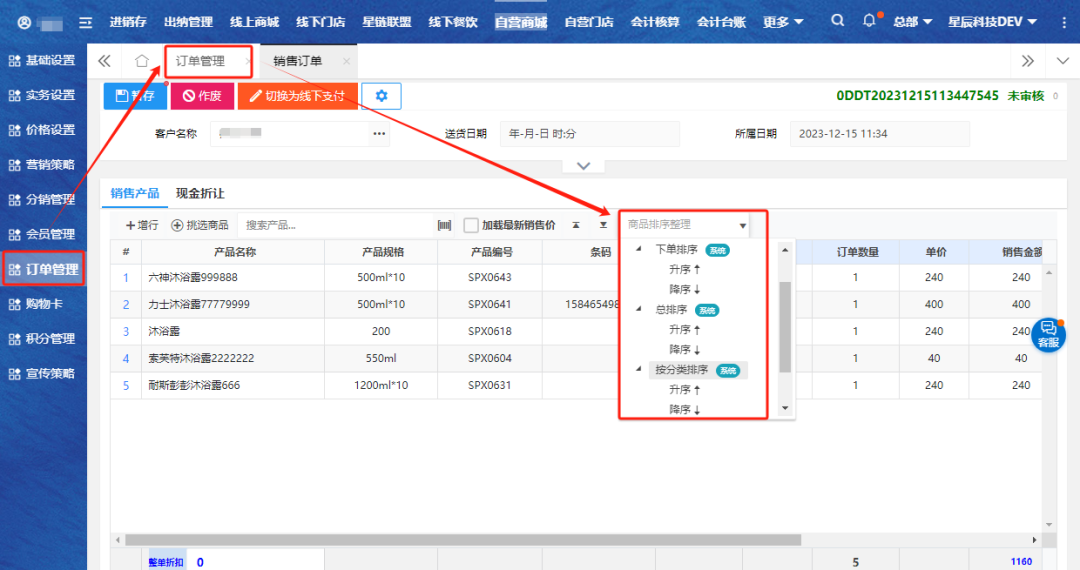Viewport: 1080px width, 570px height.
Task: Click the 搜索产品 search input field
Action: (335, 225)
